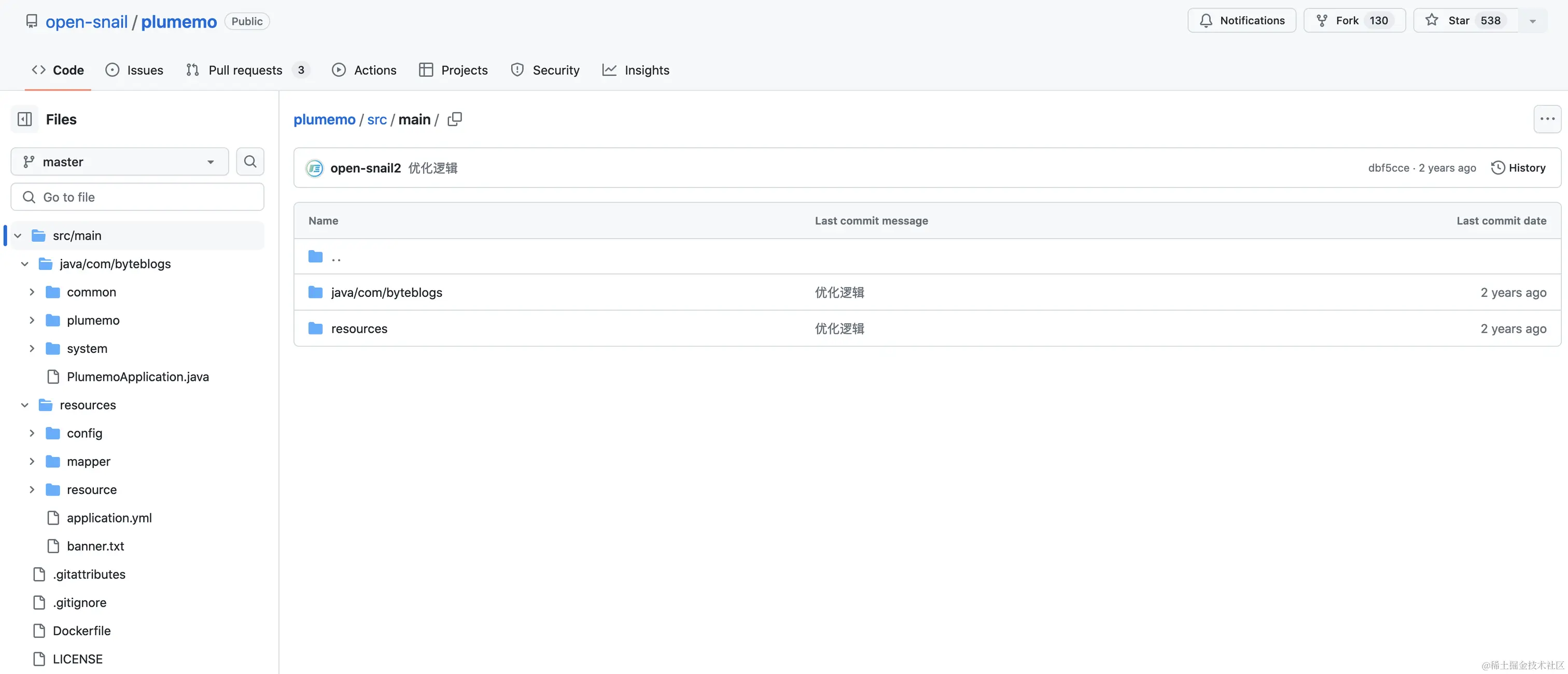Collapse the Files side panel icon
Image resolution: width=1568 pixels, height=674 pixels.
[25, 119]
